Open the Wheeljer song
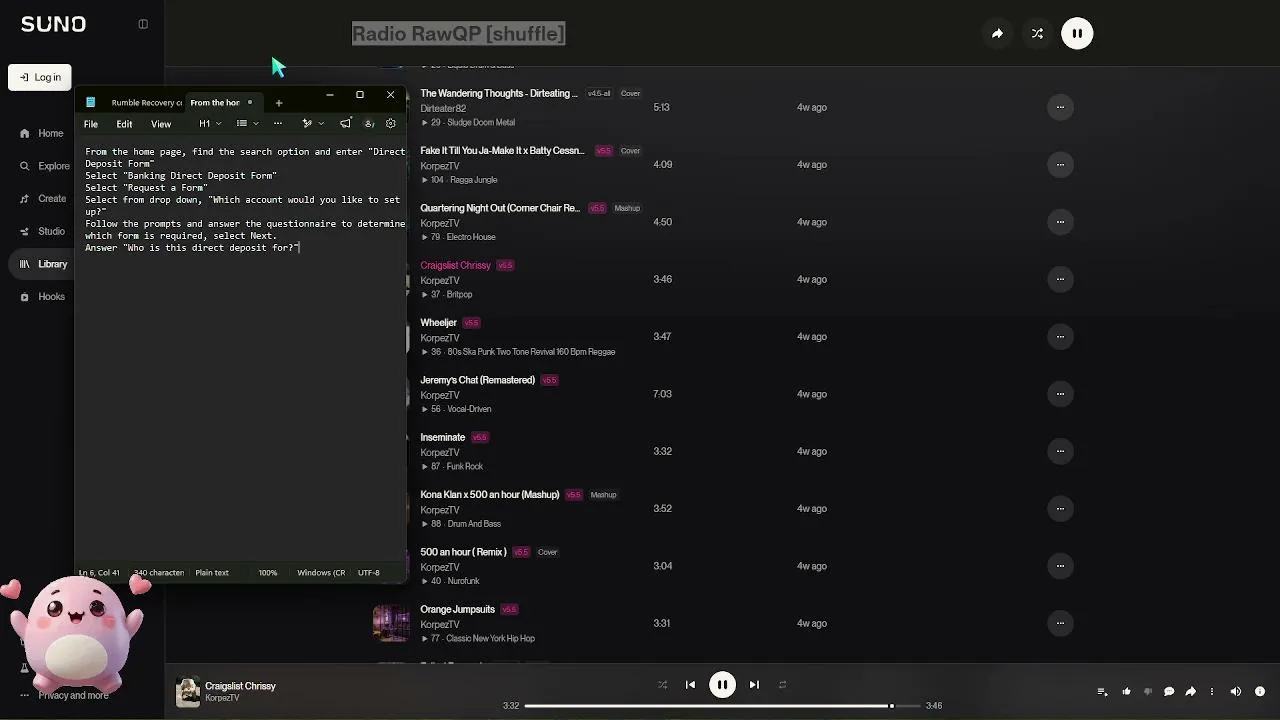 (x=438, y=323)
